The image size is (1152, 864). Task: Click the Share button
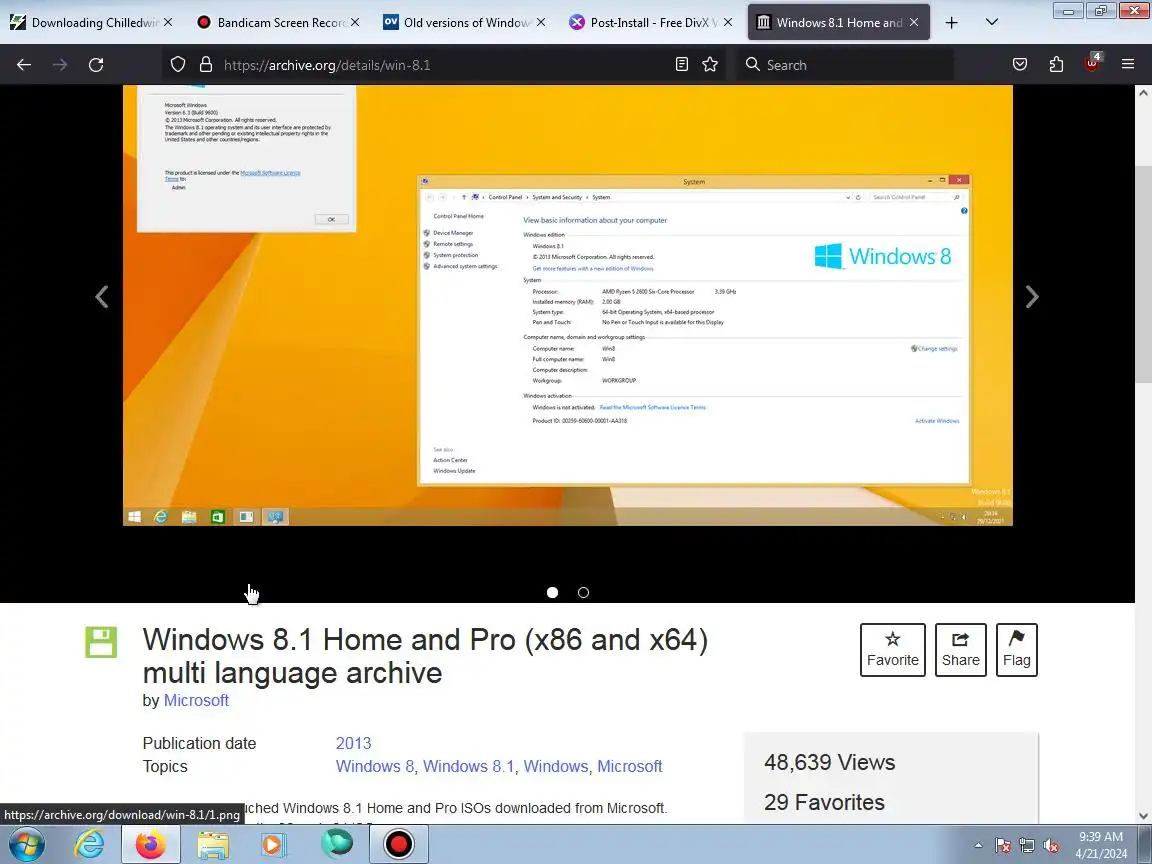(x=960, y=649)
